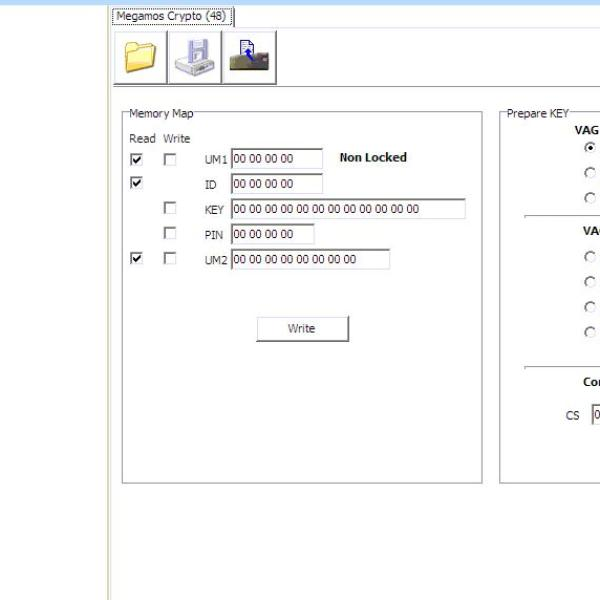This screenshot has height=600, width=600.
Task: Click the CS input field
Action: coord(595,414)
